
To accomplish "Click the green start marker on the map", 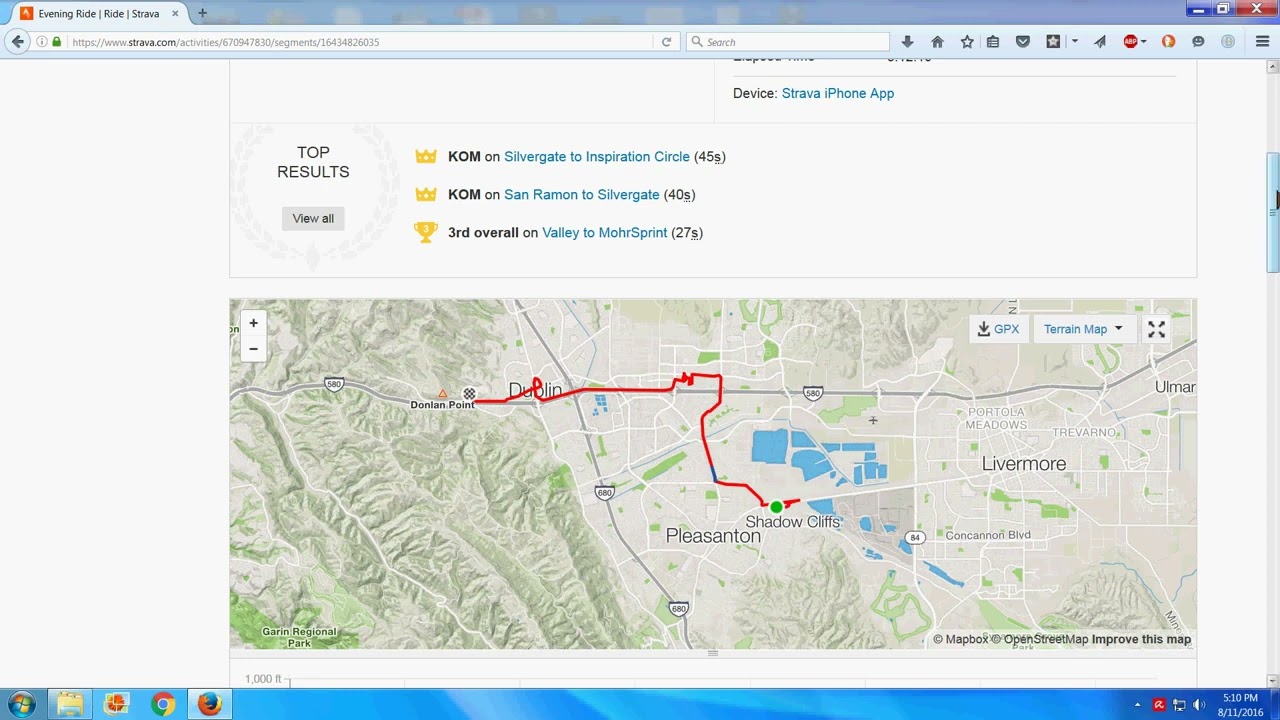I will point(776,507).
